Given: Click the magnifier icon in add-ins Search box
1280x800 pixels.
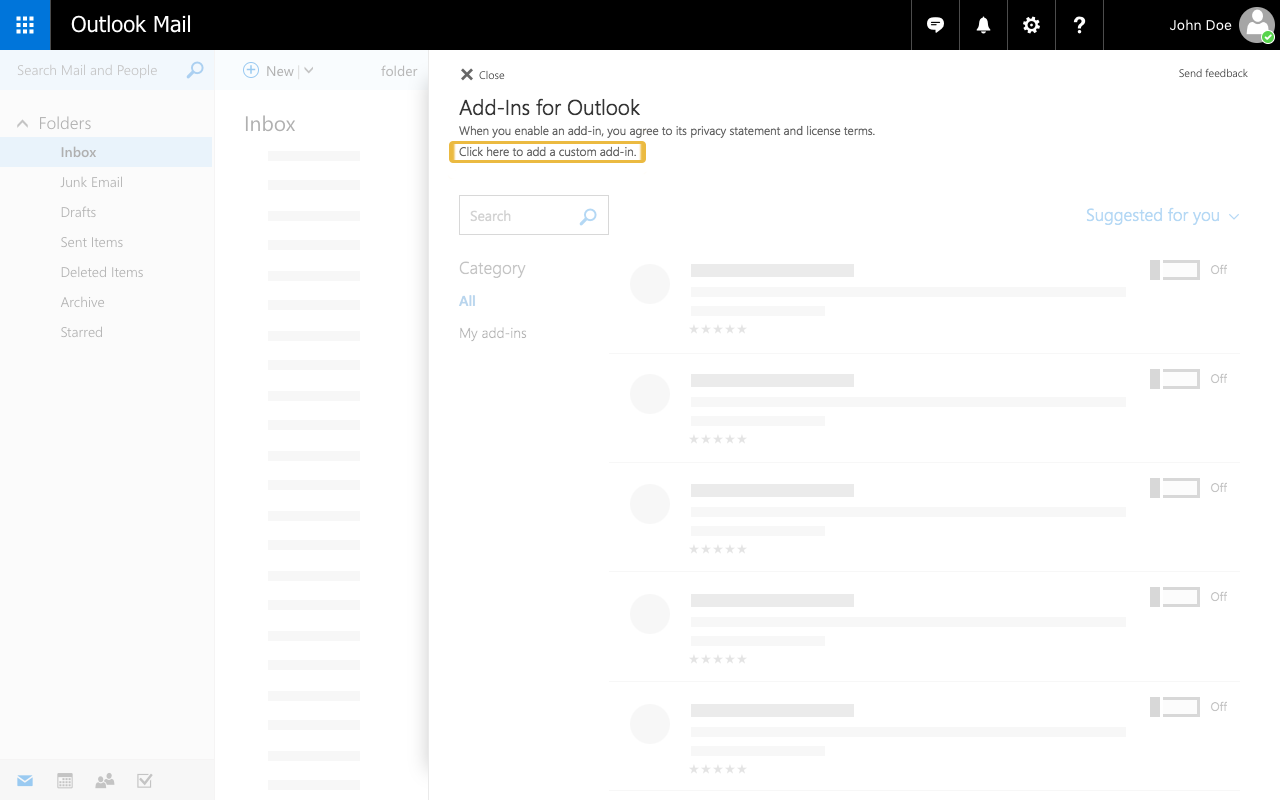Looking at the screenshot, I should pyautogui.click(x=588, y=216).
